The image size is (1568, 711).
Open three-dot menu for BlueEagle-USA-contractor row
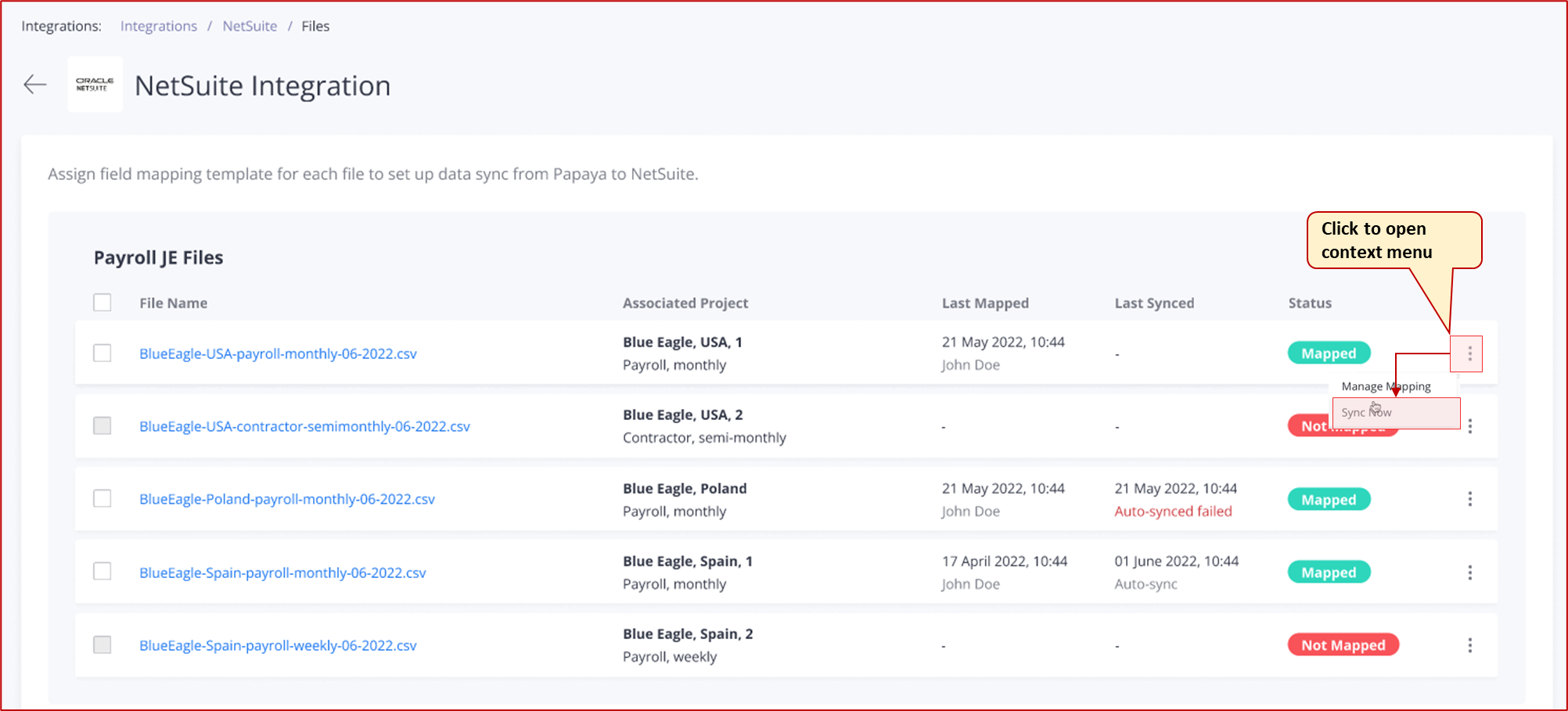pyautogui.click(x=1470, y=426)
